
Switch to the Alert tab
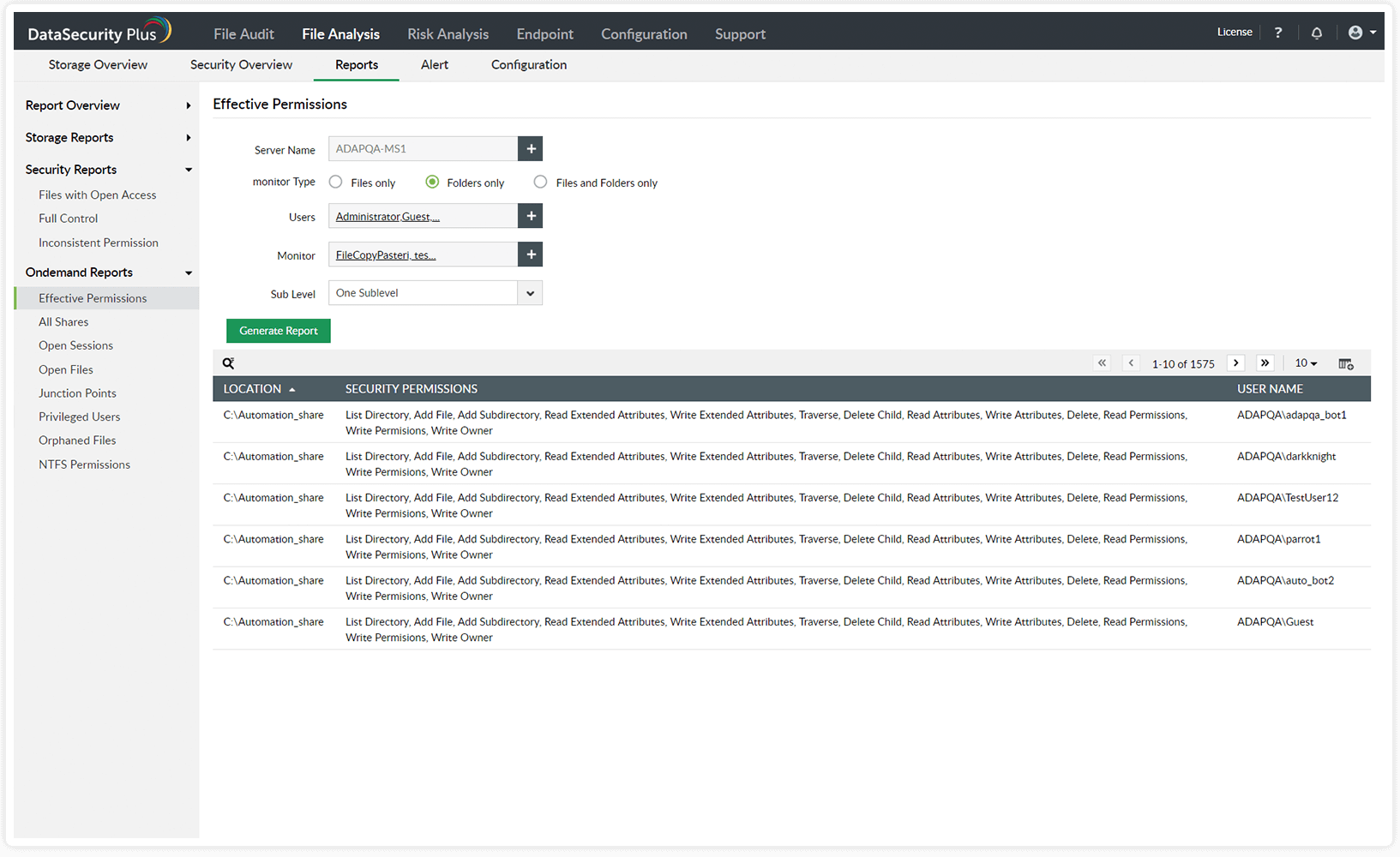(435, 65)
